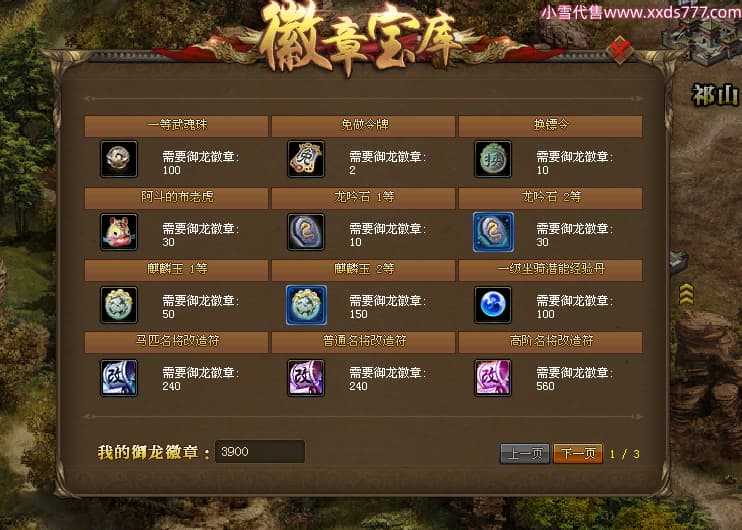The width and height of the screenshot is (742, 530).
Task: Close the 徽章宝库 window with red X
Action: coord(620,49)
